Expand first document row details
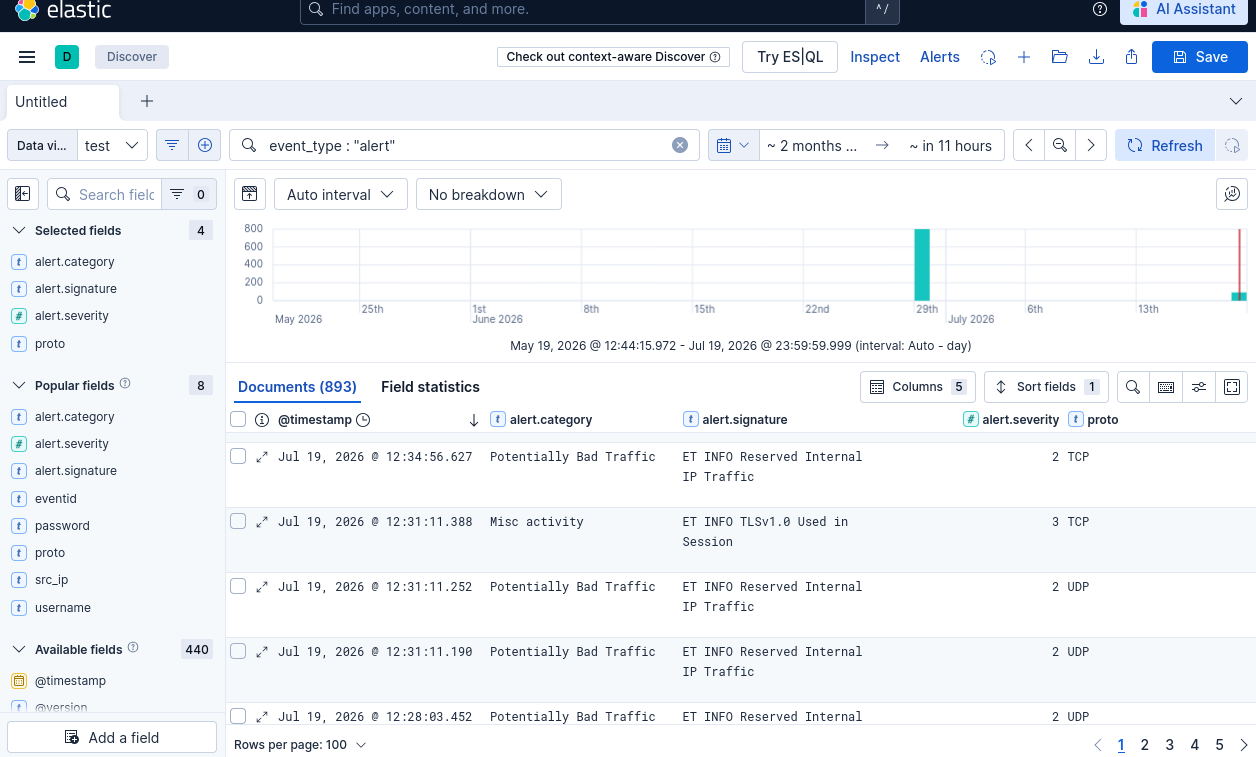This screenshot has width=1256, height=757. (x=262, y=456)
